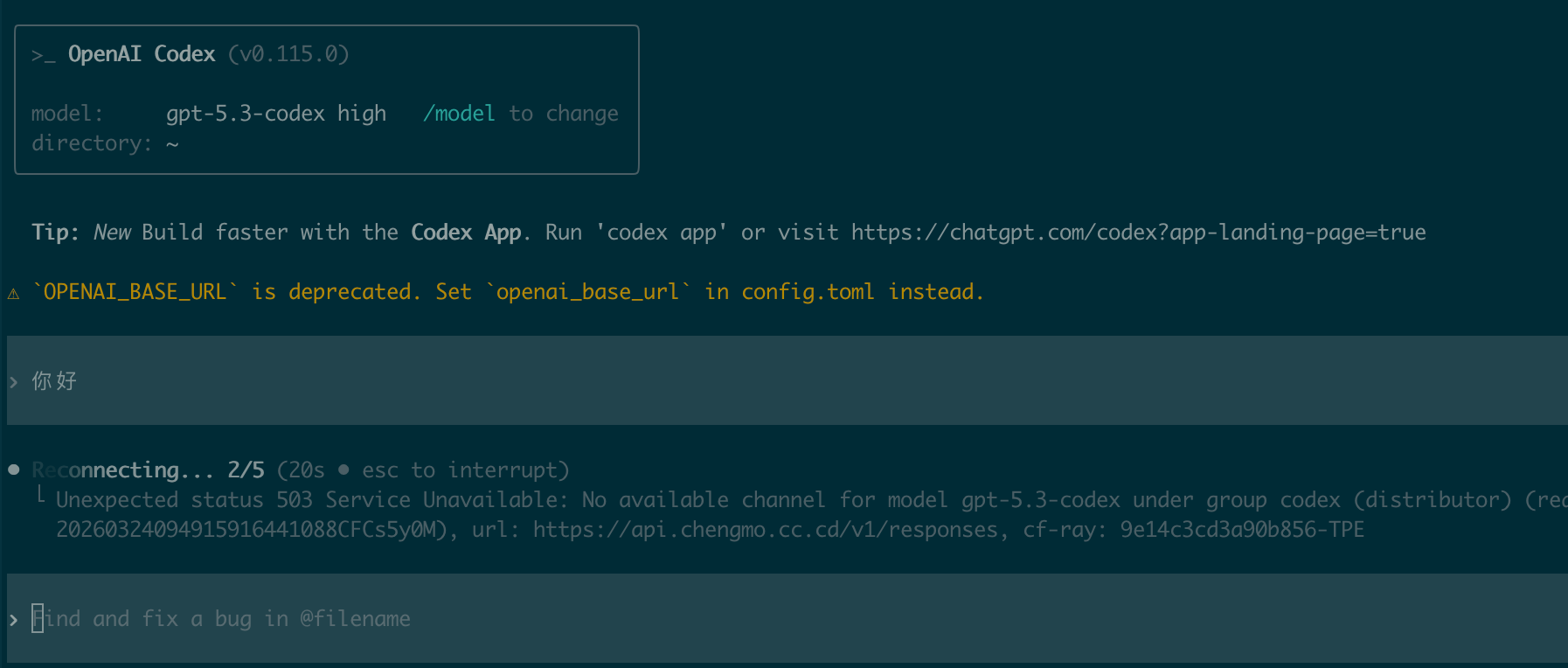
Task: Click the prompt chevron in the input area
Action: 13,620
